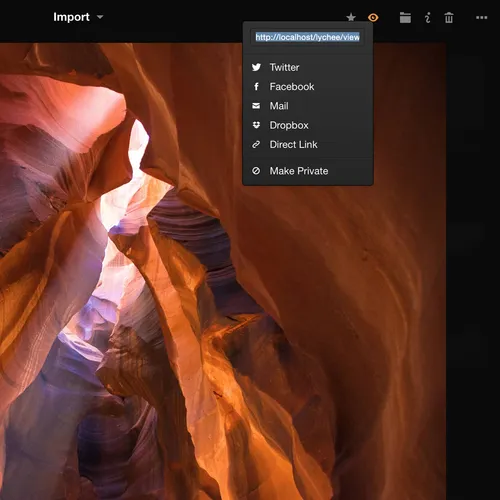Click the Twitter bird icon

256,67
